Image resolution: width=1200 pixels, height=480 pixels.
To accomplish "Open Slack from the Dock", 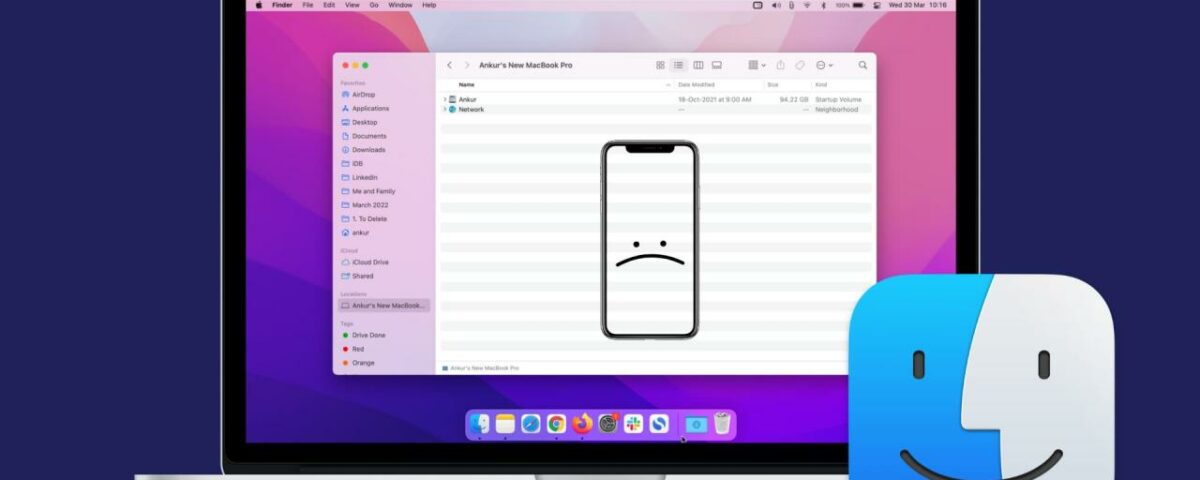I will (x=633, y=424).
